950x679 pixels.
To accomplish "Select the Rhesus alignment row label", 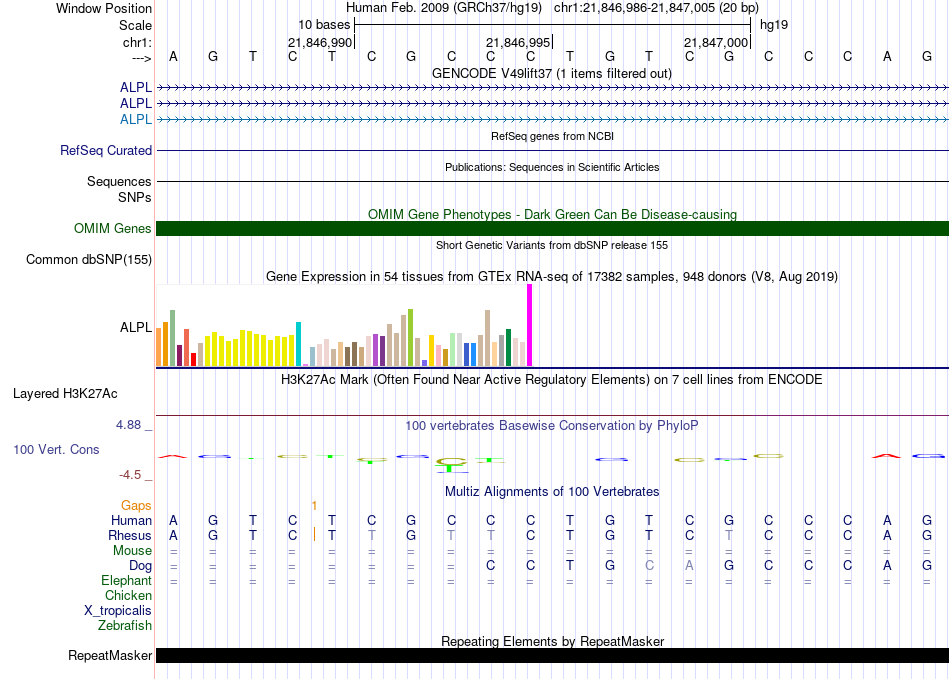I will click(x=131, y=536).
